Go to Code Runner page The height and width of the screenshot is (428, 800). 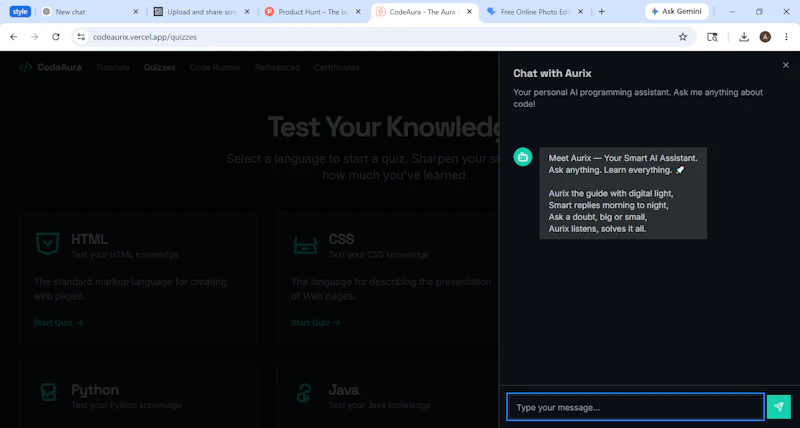[x=215, y=67]
